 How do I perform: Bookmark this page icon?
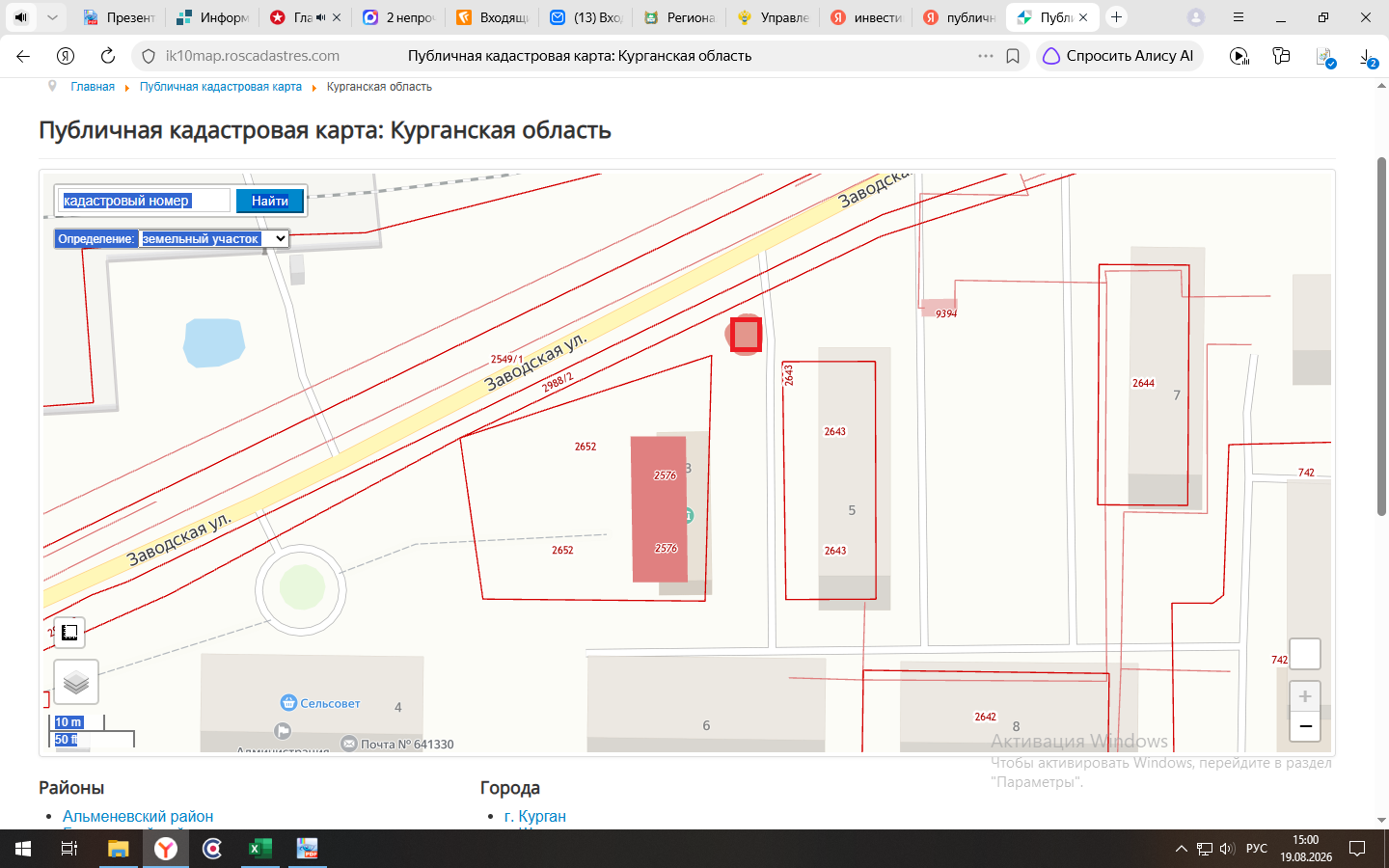coord(1013,56)
